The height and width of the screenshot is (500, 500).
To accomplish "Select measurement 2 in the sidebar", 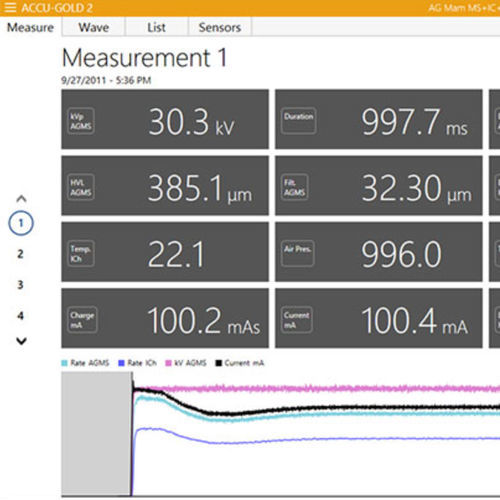I will 20,254.
